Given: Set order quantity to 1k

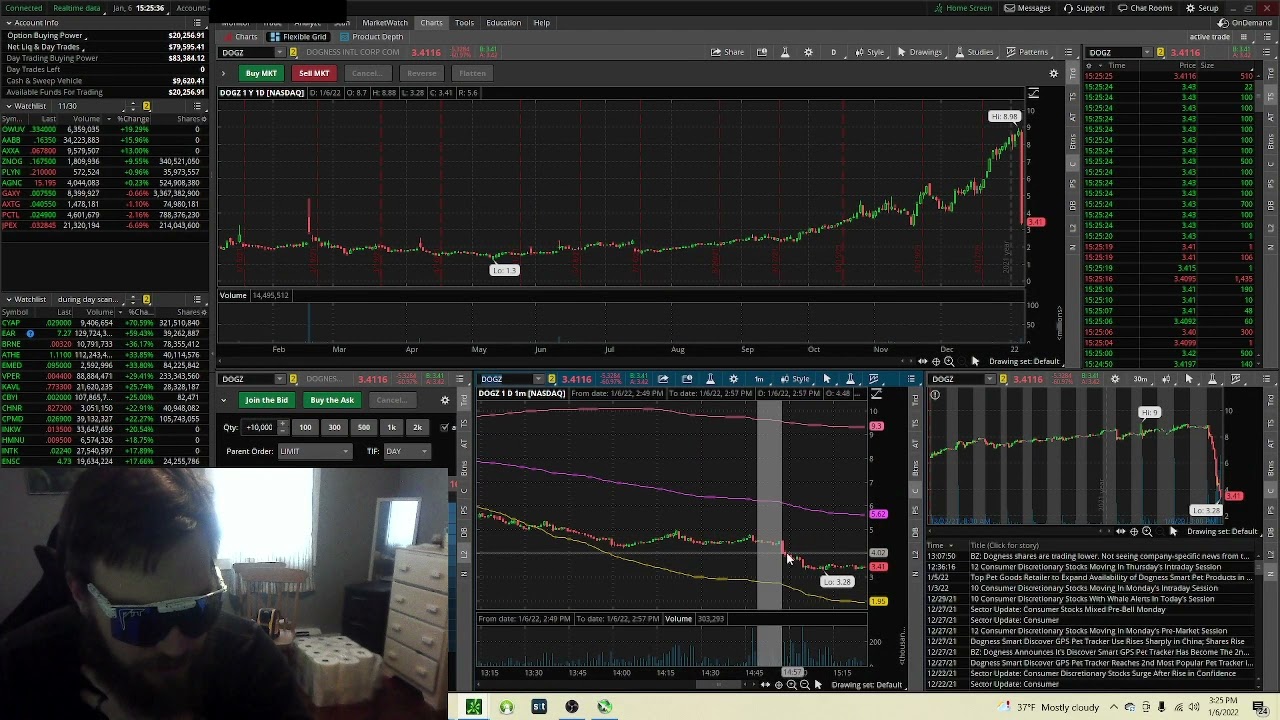Looking at the screenshot, I should pyautogui.click(x=391, y=427).
